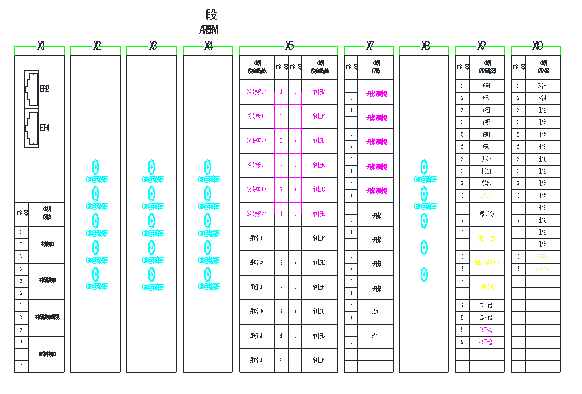
Task: Click the X10 module header label
Action: [x=537, y=46]
